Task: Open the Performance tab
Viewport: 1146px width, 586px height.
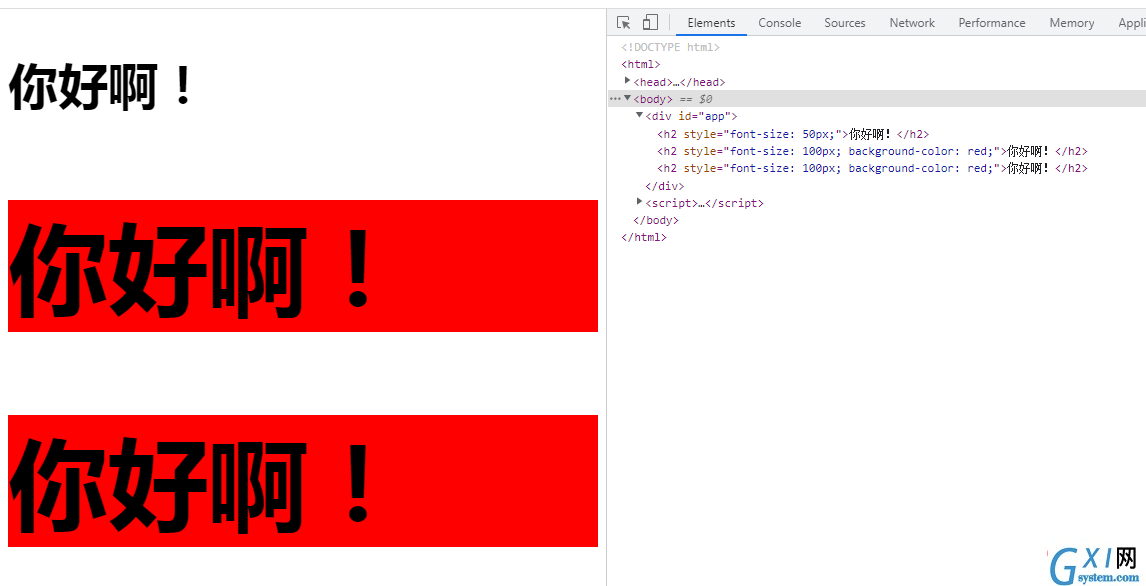Action: pyautogui.click(x=991, y=23)
